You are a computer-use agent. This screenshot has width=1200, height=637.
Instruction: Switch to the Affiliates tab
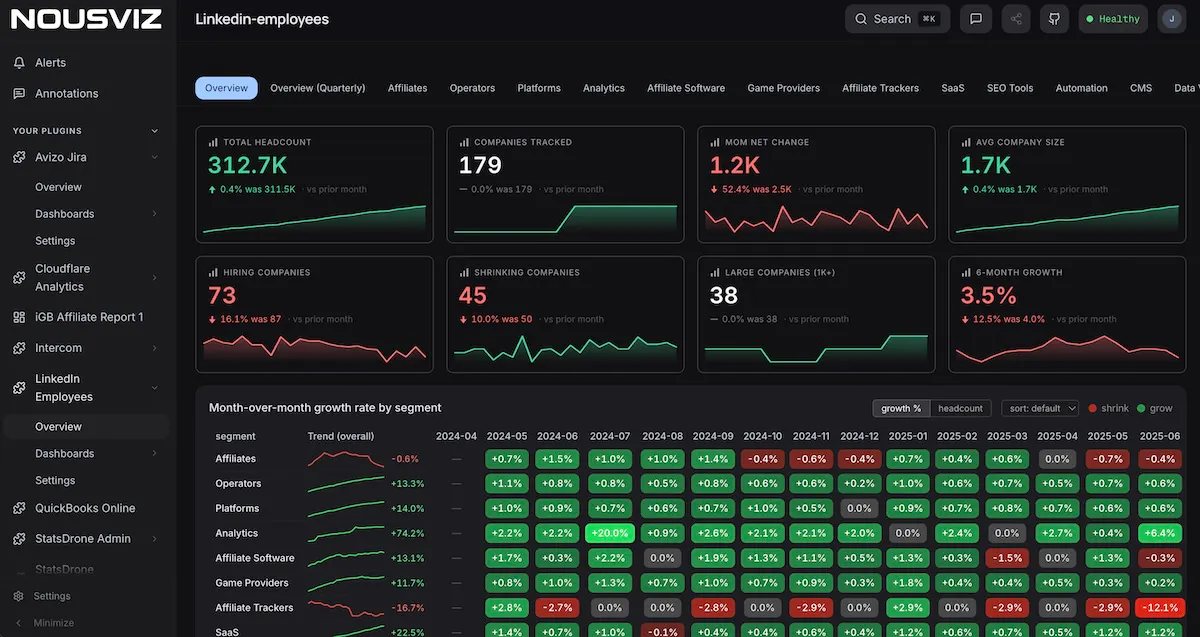click(x=408, y=88)
